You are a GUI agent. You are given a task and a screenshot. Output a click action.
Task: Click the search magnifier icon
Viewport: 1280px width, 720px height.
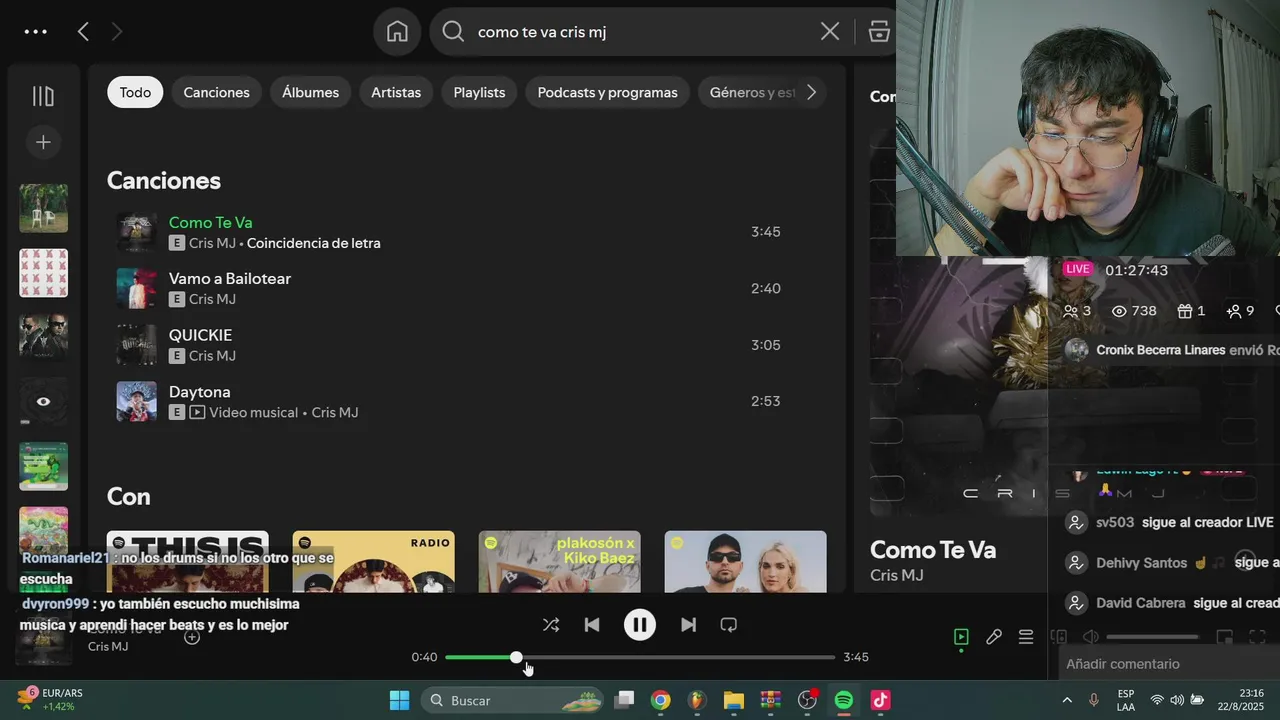click(453, 32)
